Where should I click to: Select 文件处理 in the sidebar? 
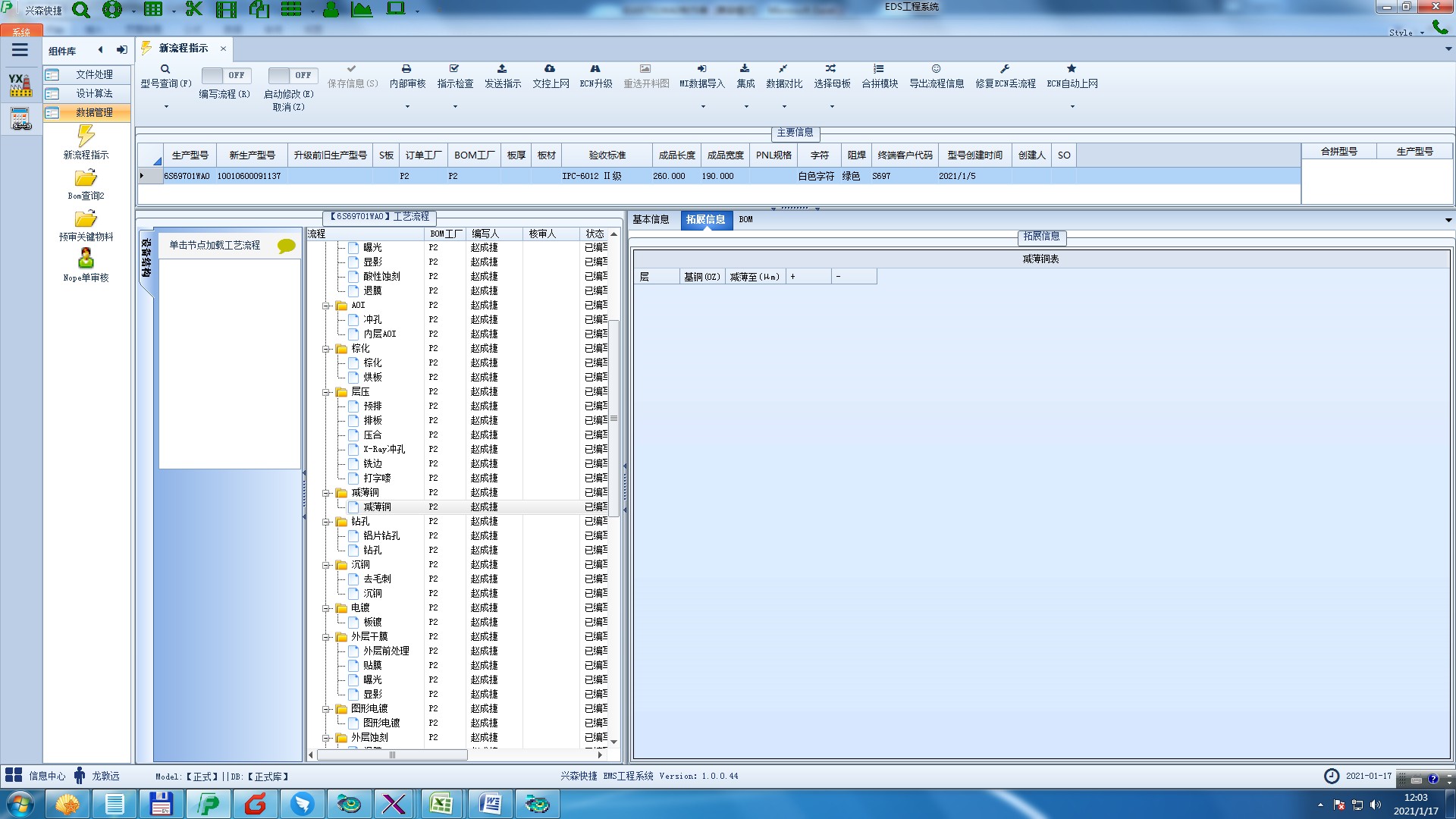click(x=94, y=74)
